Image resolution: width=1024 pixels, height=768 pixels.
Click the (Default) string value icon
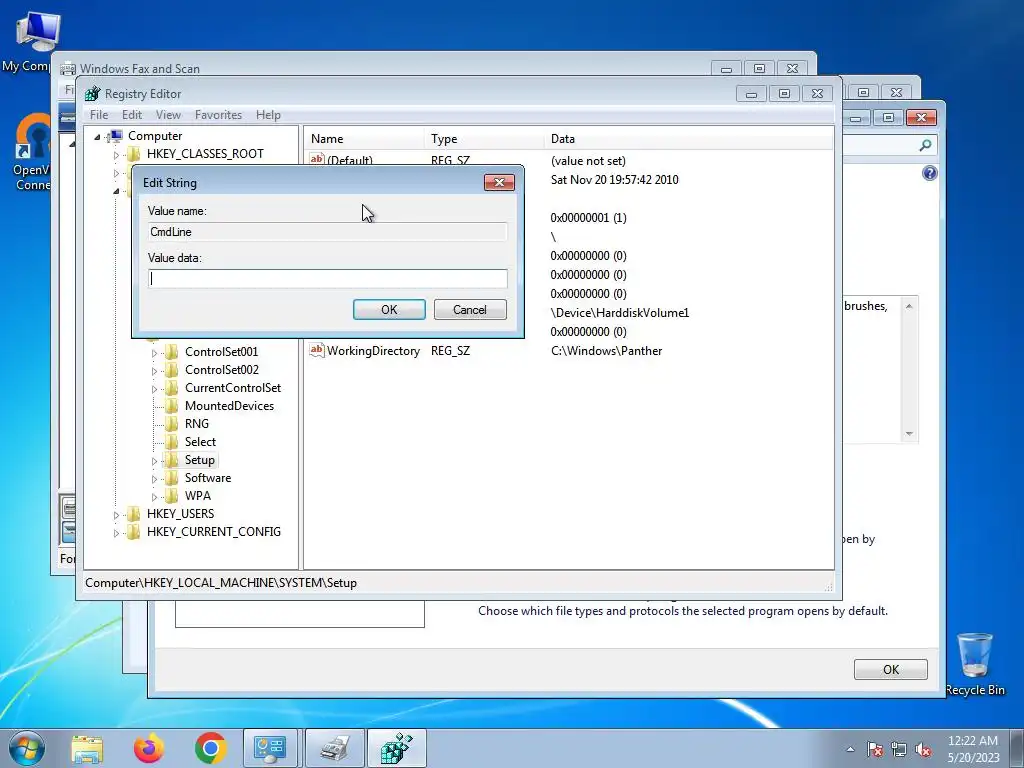tap(317, 159)
